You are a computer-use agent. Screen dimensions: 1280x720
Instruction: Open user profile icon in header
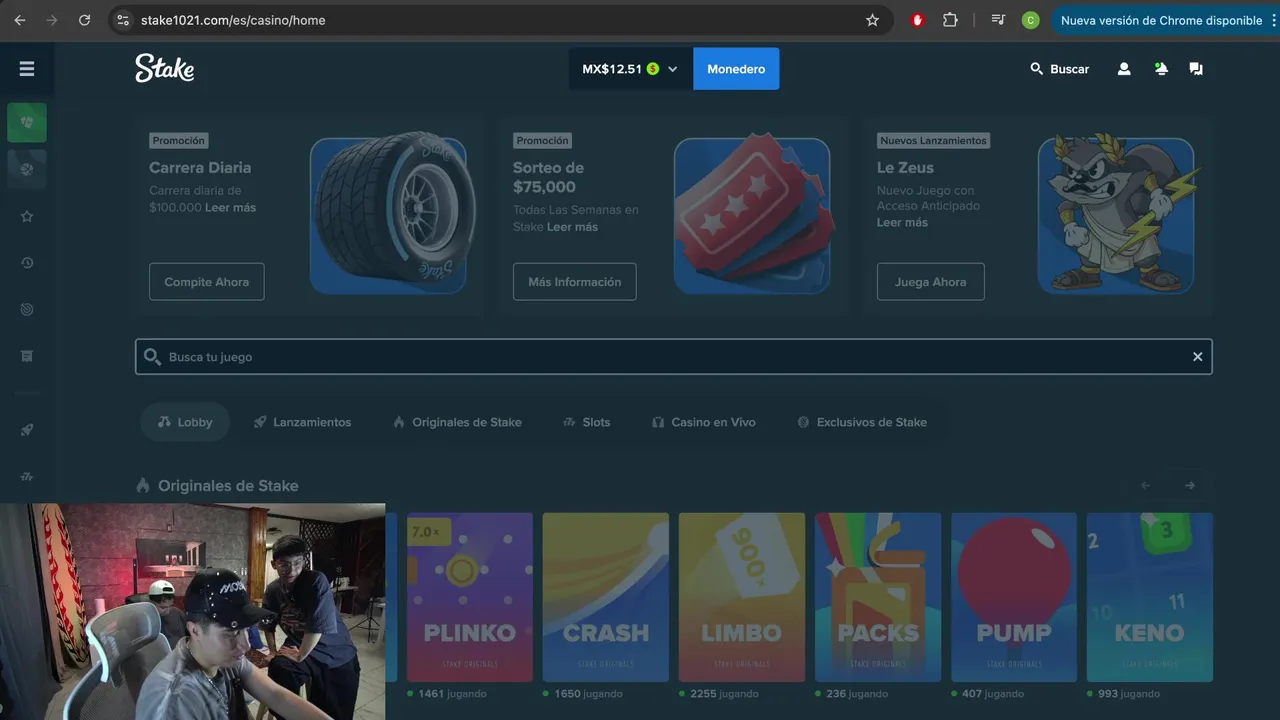(1124, 69)
